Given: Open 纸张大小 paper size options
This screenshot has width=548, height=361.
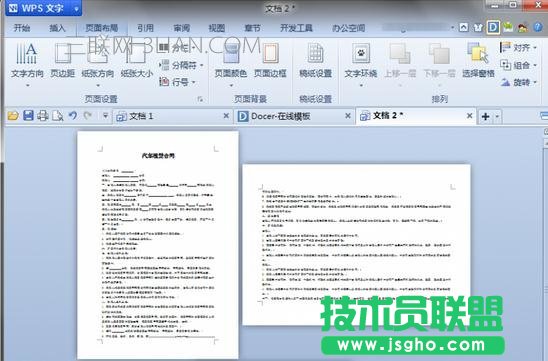Looking at the screenshot, I should point(137,60).
